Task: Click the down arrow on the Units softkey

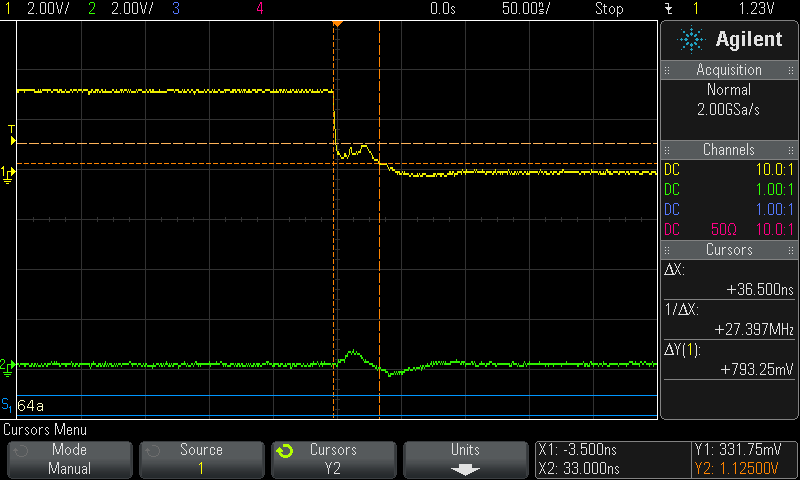Action: coord(465,469)
